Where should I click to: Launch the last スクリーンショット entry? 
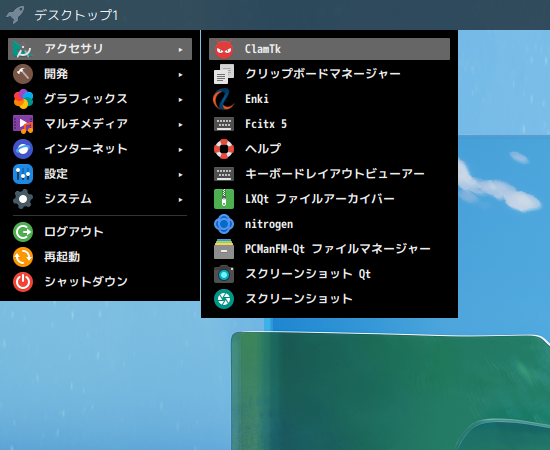pyautogui.click(x=329, y=299)
